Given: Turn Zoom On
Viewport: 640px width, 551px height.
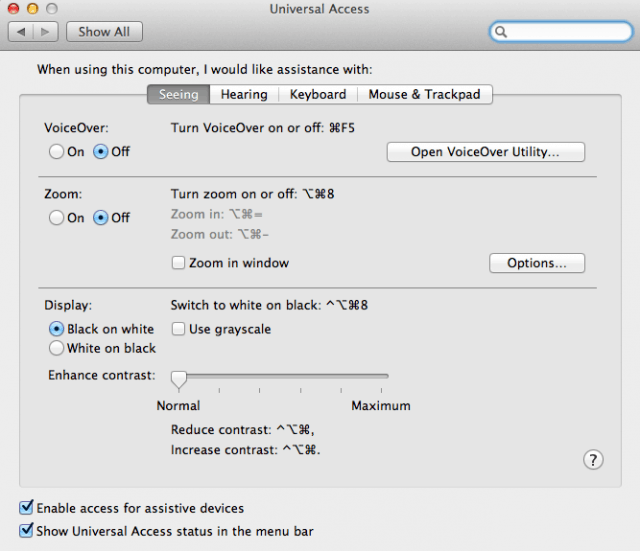Looking at the screenshot, I should (x=56, y=218).
